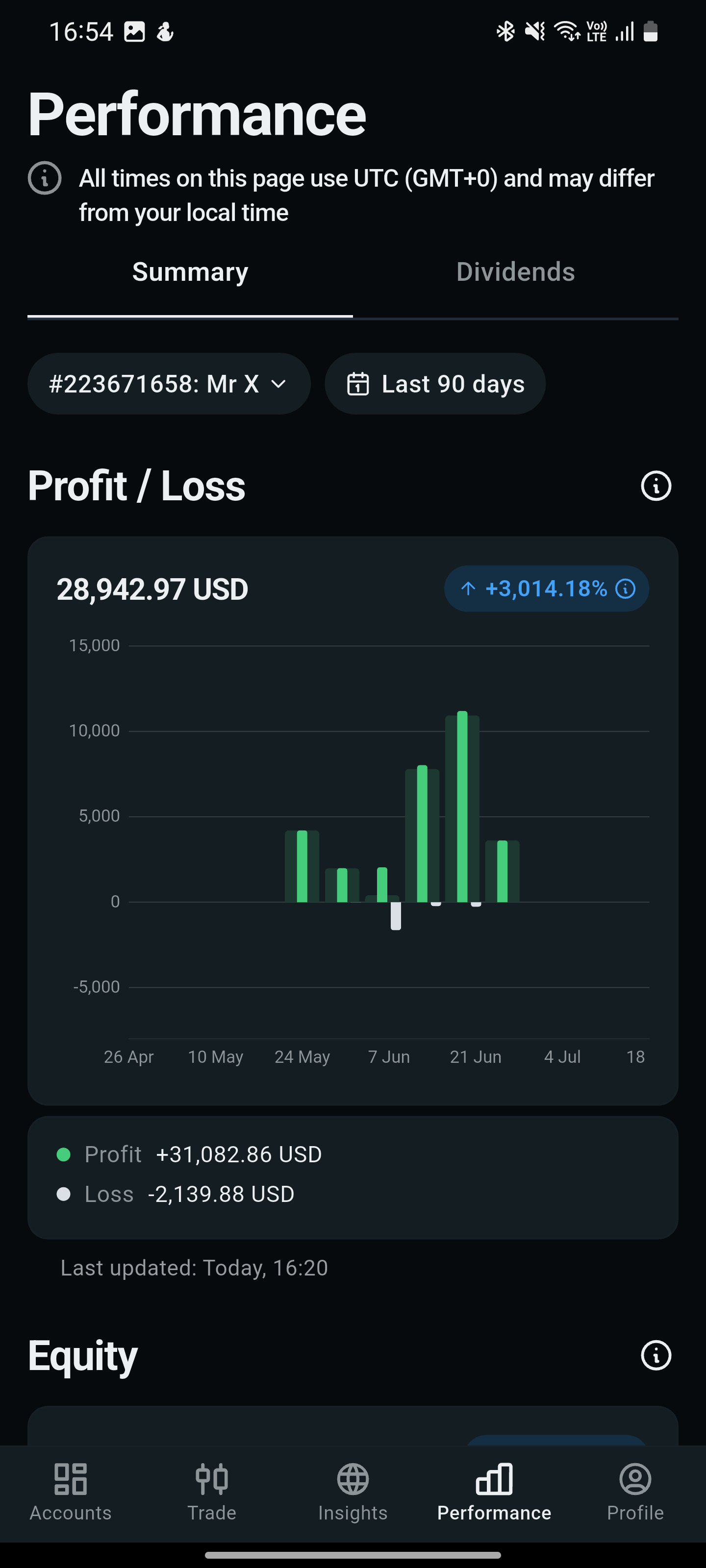Tap the calendar icon in date filter

357,384
